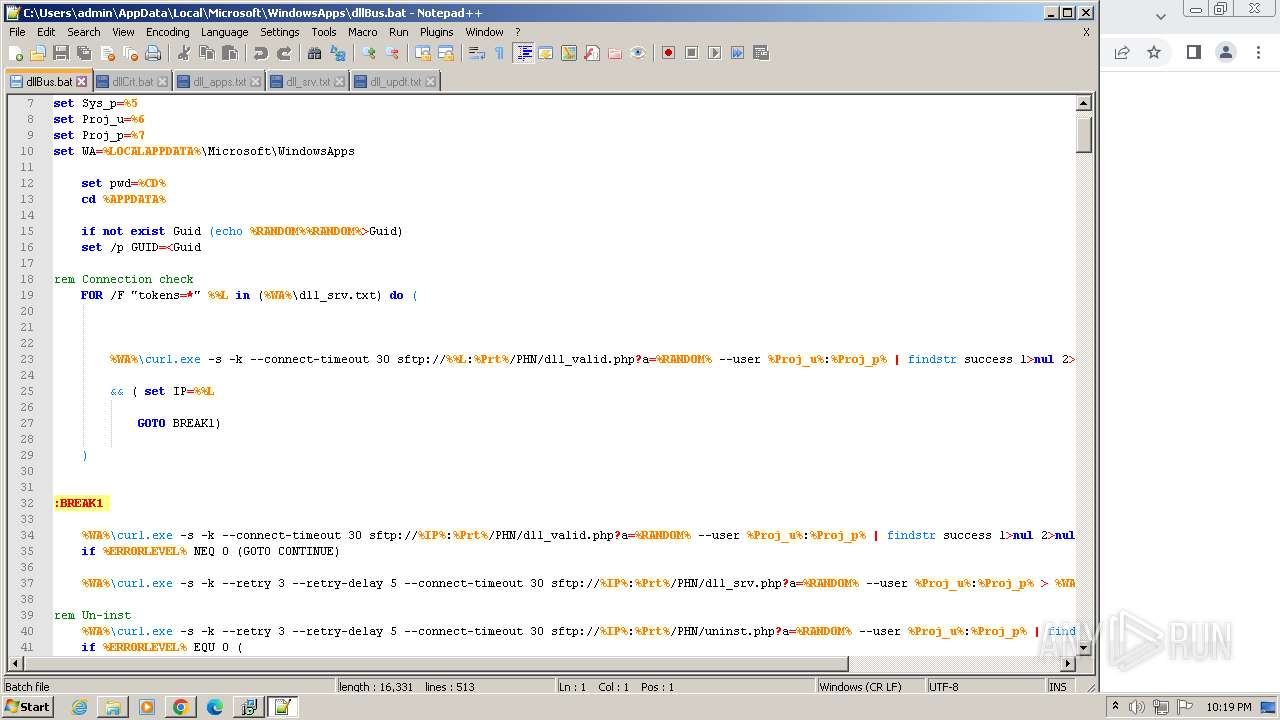Play back the recorded macro

[714, 53]
